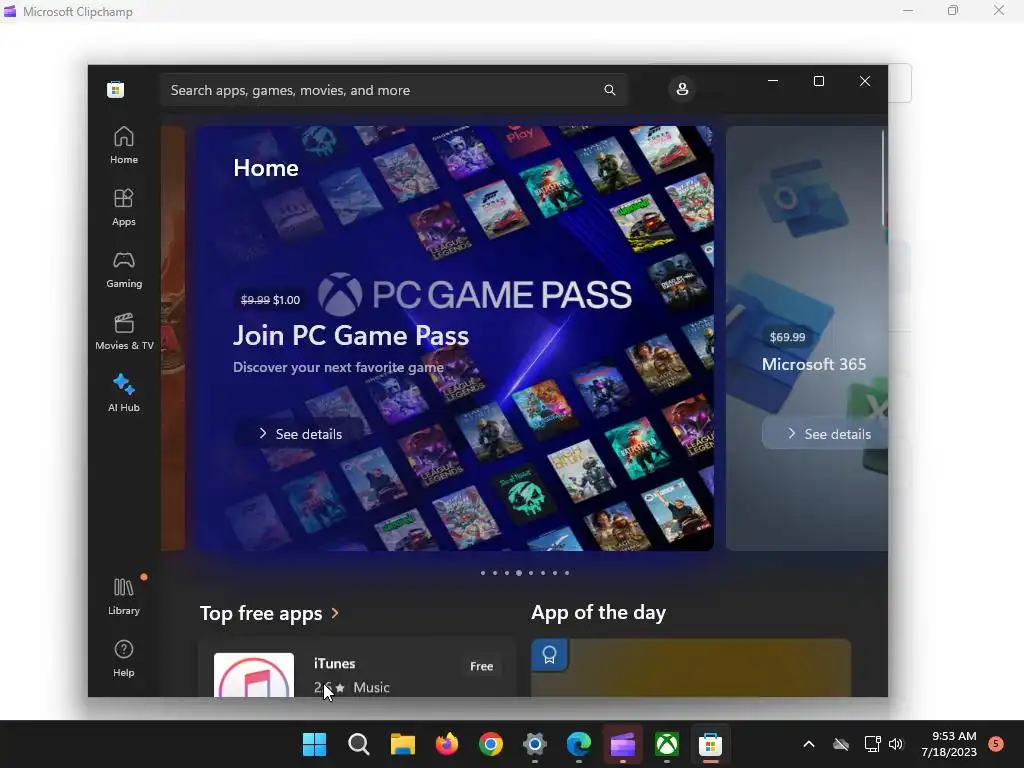This screenshot has width=1024, height=768.
Task: Switch to Clipchamp in the taskbar
Action: [622, 744]
